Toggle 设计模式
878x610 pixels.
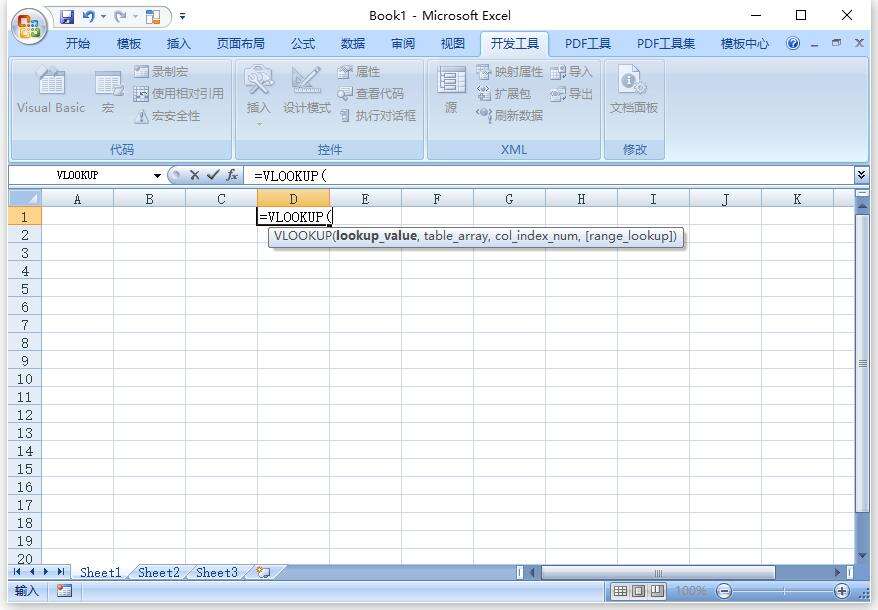[306, 90]
